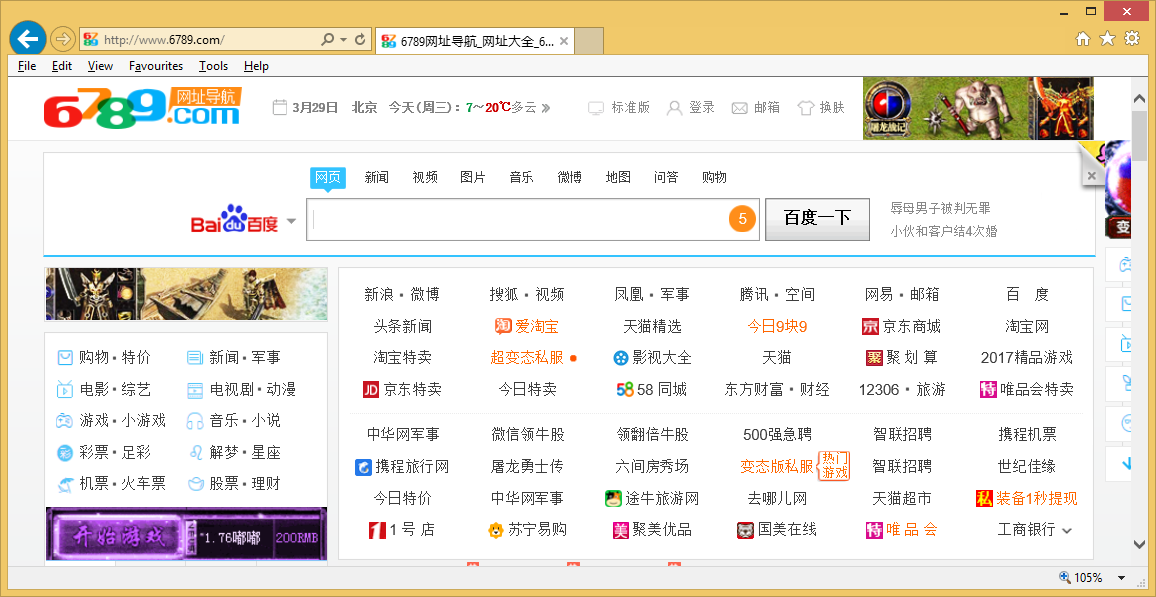This screenshot has width=1156, height=597.
Task: Click the 6789.com site logo
Action: point(142,108)
